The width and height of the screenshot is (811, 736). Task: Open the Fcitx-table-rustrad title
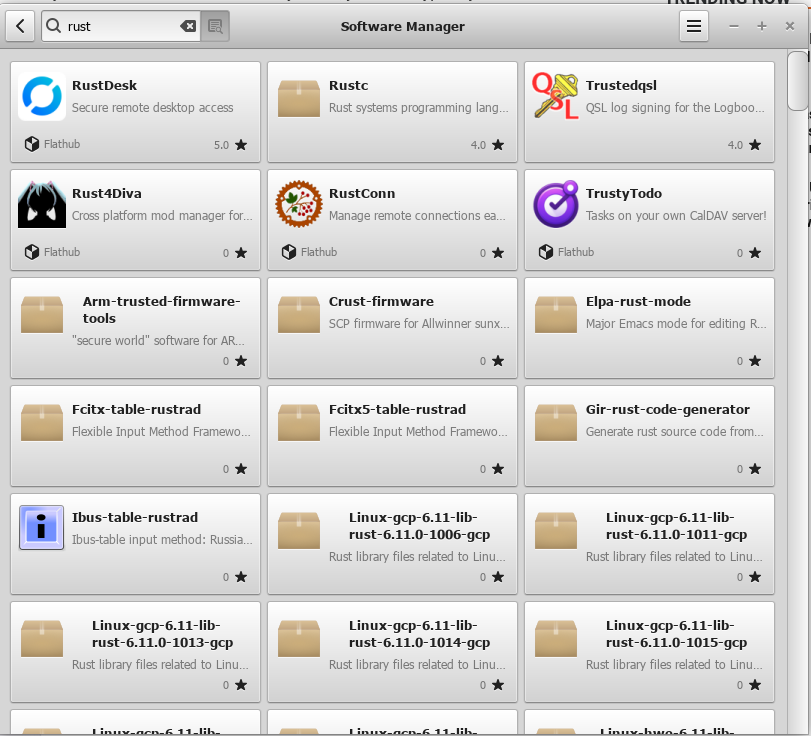click(137, 410)
